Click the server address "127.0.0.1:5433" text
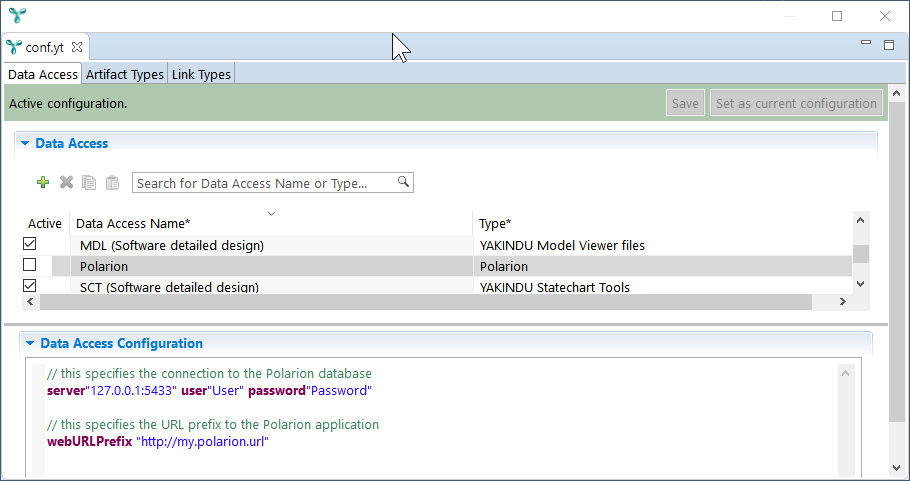910x481 pixels. tap(132, 390)
